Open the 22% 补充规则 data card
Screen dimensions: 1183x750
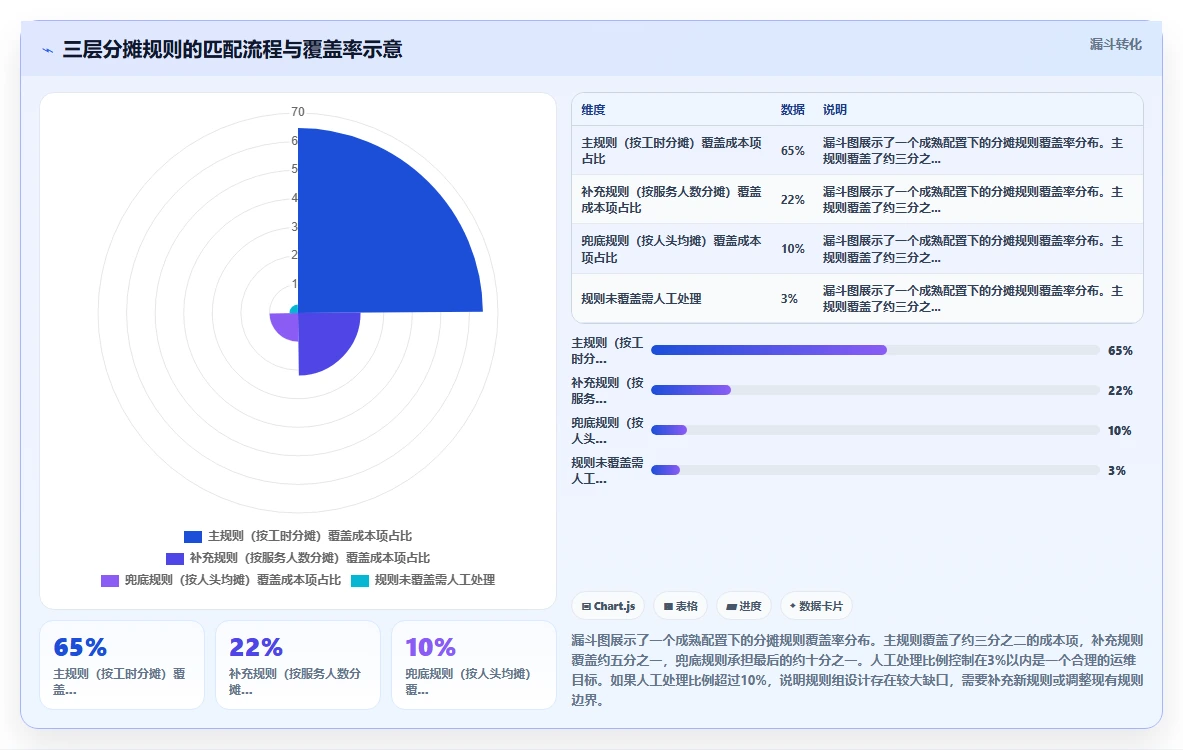click(x=298, y=665)
